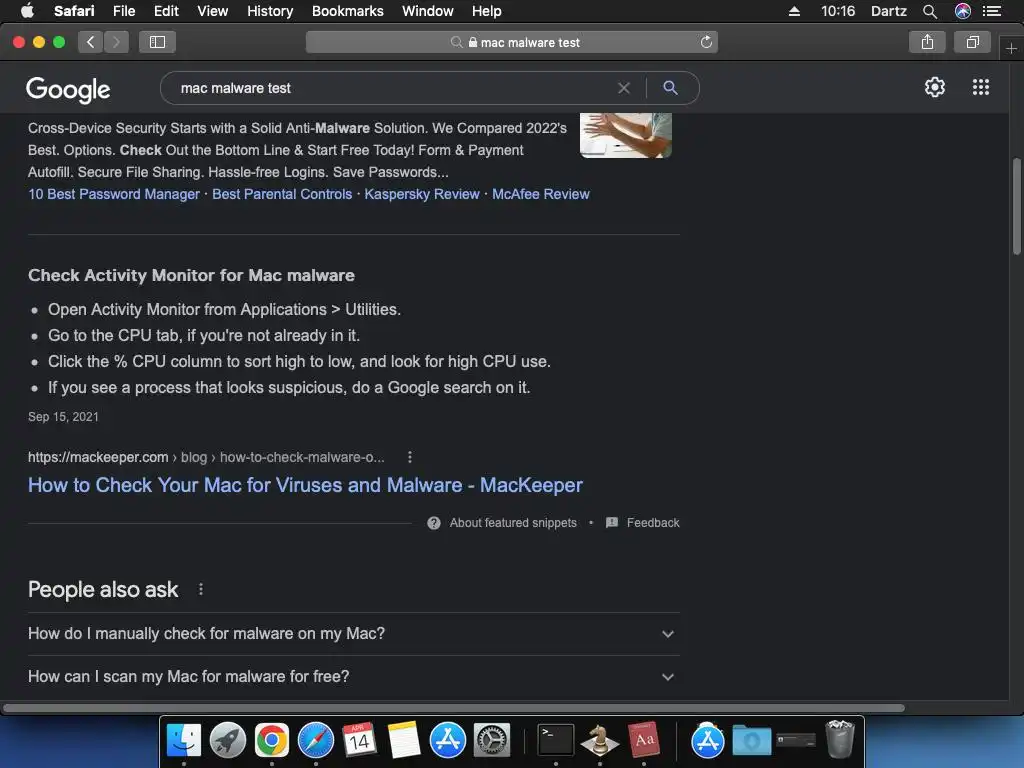Click the About featured snippets help icon
The image size is (1024, 768).
(434, 522)
